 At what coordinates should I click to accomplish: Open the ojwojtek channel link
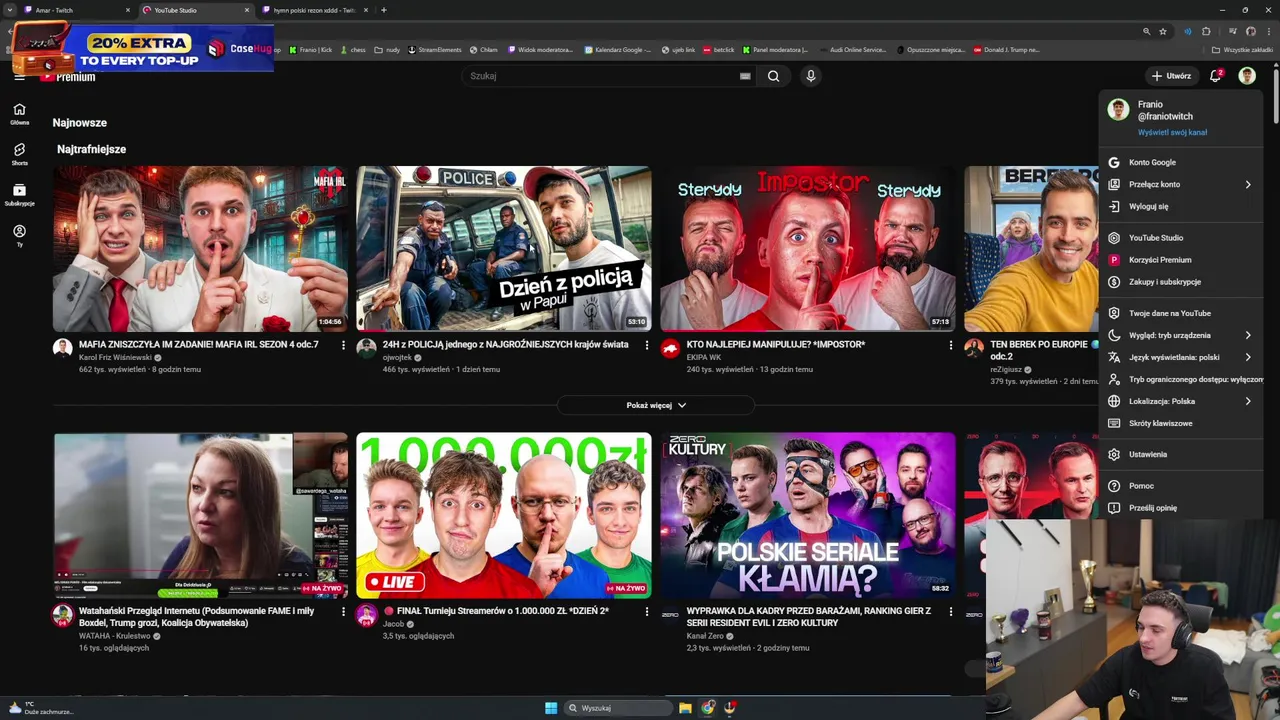397,357
